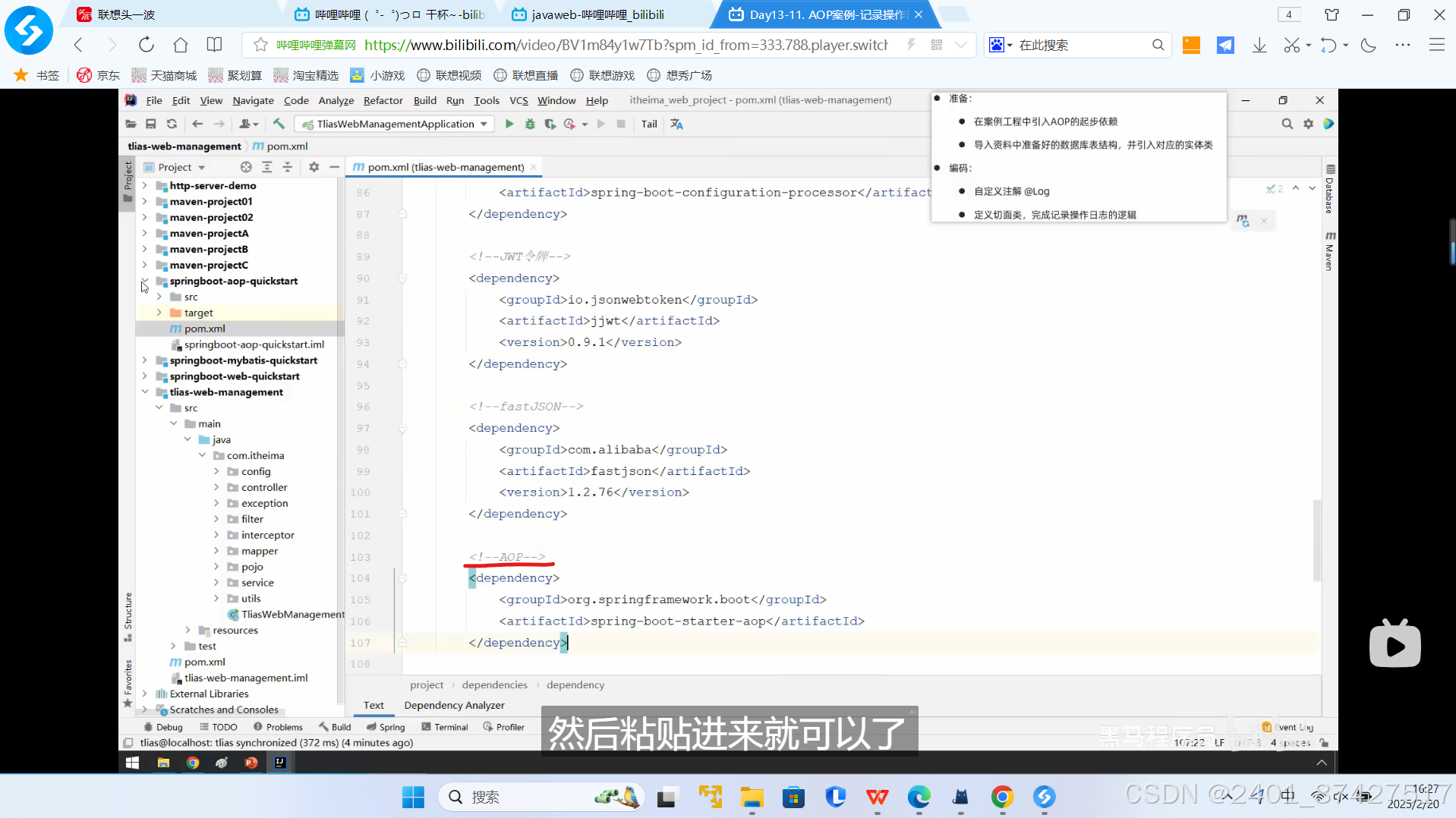Image resolution: width=1456 pixels, height=818 pixels.
Task: Open the reading mode book icon
Action: (x=215, y=45)
